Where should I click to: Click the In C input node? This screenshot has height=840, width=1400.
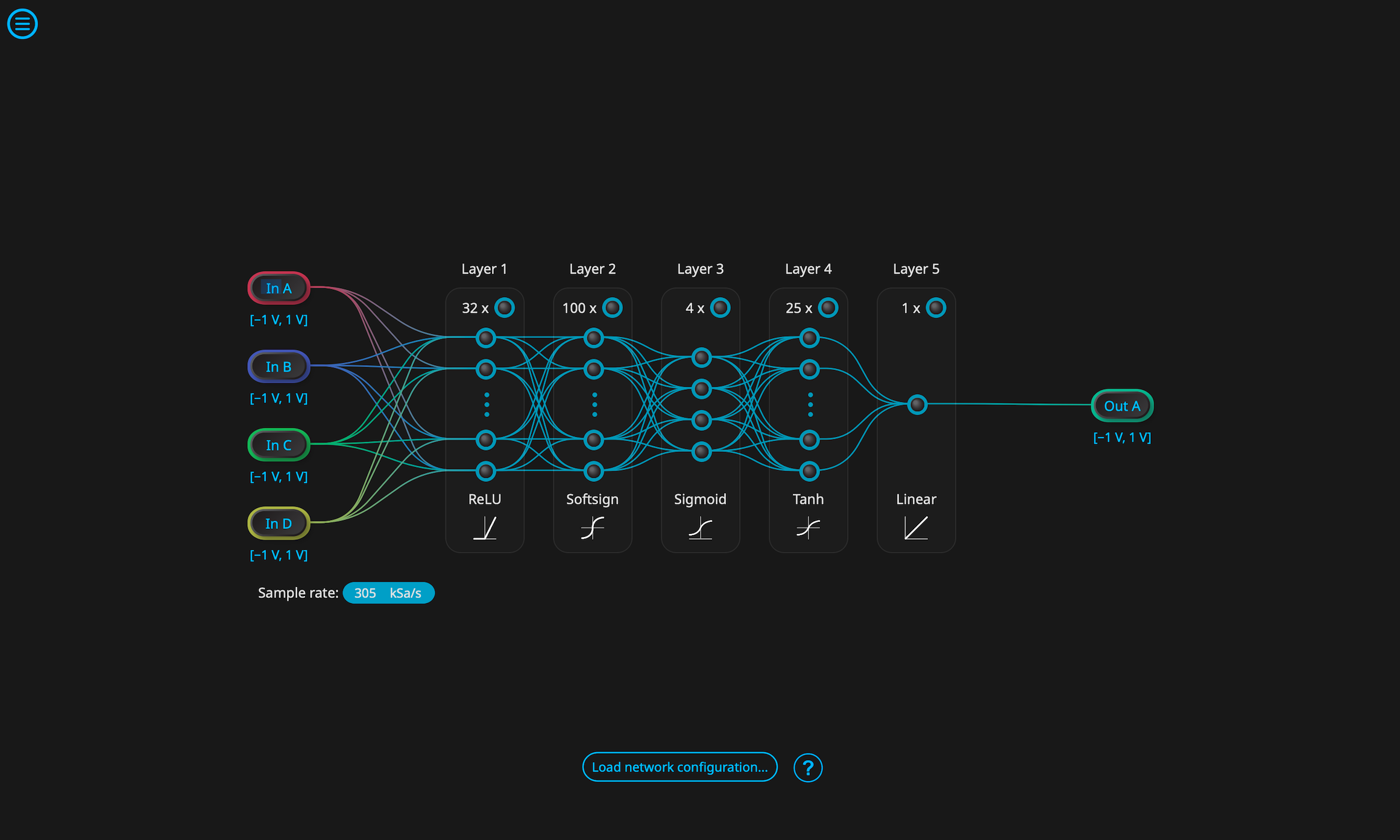[279, 445]
